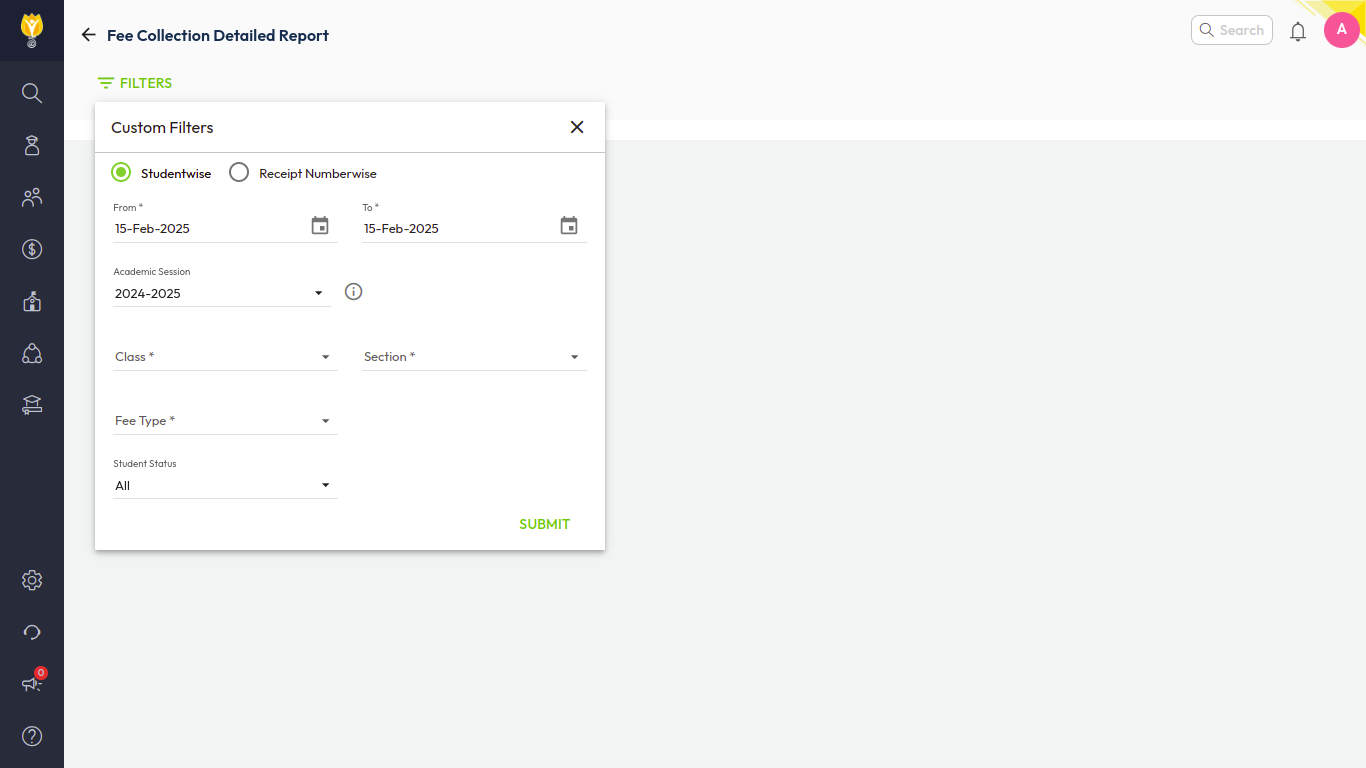Expand the Class dropdown
The image size is (1366, 768).
[225, 357]
